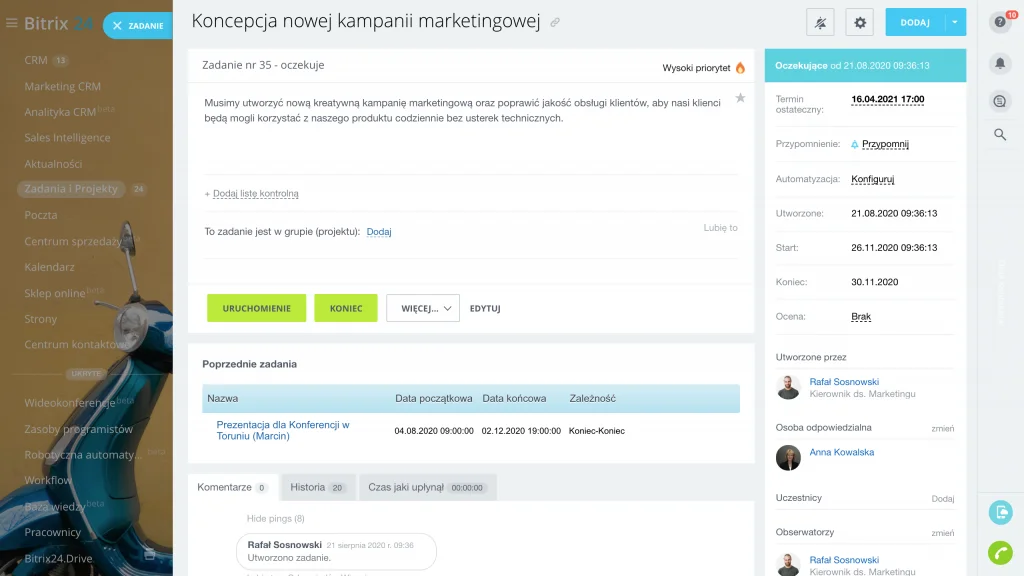Click the search magnifier icon

click(x=1000, y=135)
